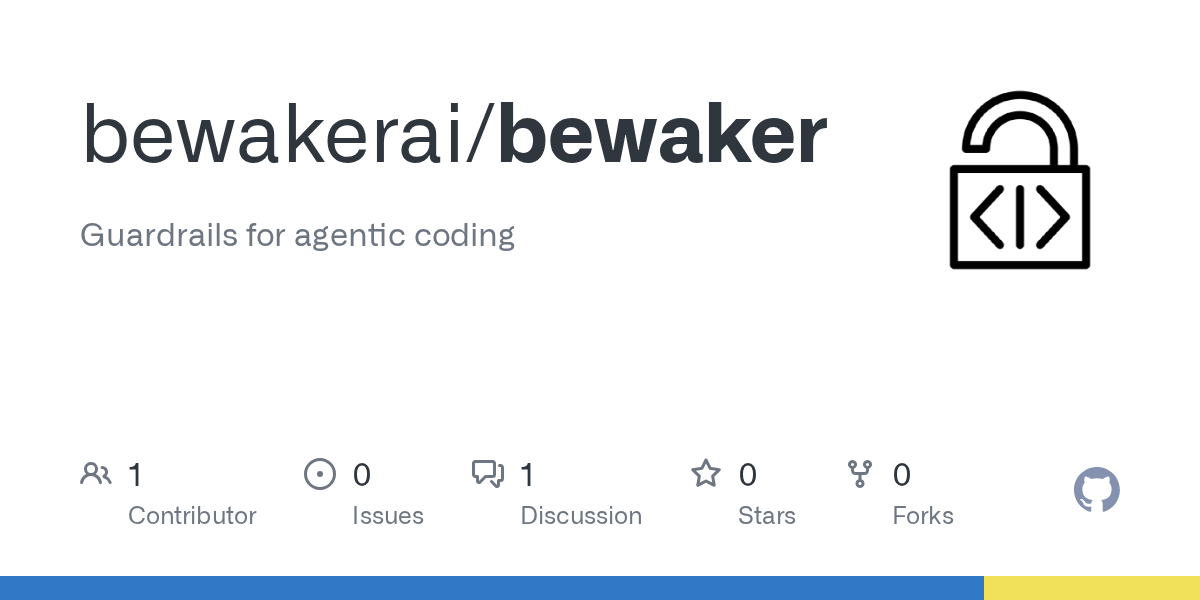
Task: Click the 'Guardrails for agentic coding' description
Action: (297, 236)
